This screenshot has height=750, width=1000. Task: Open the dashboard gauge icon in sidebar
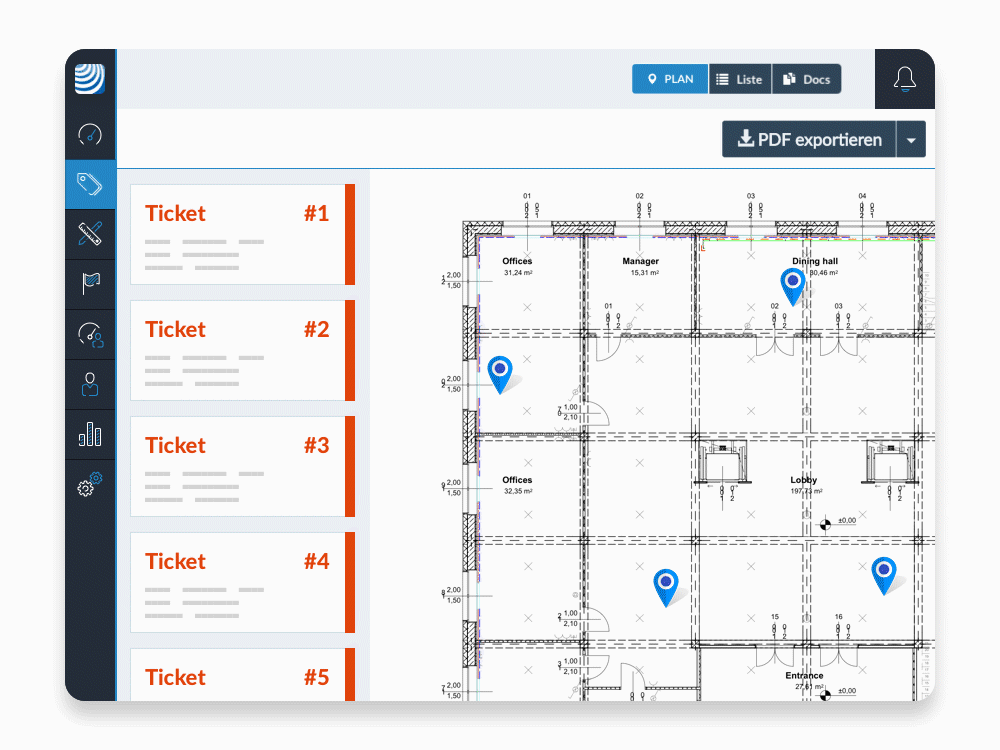[90, 134]
